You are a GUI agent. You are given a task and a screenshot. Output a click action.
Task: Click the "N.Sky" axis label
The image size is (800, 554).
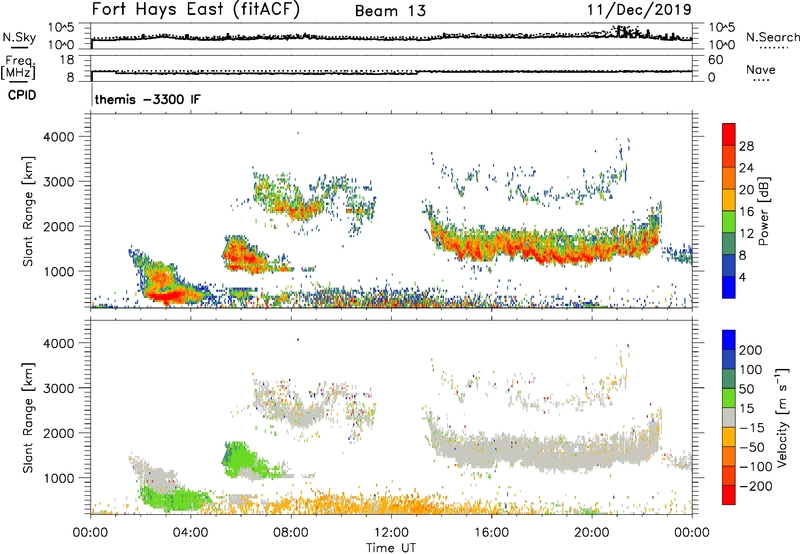pyautogui.click(x=19, y=37)
